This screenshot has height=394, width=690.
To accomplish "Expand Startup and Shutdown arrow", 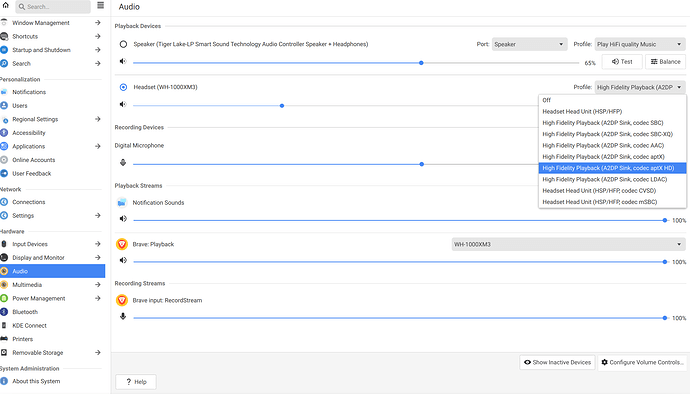I will coord(98,50).
